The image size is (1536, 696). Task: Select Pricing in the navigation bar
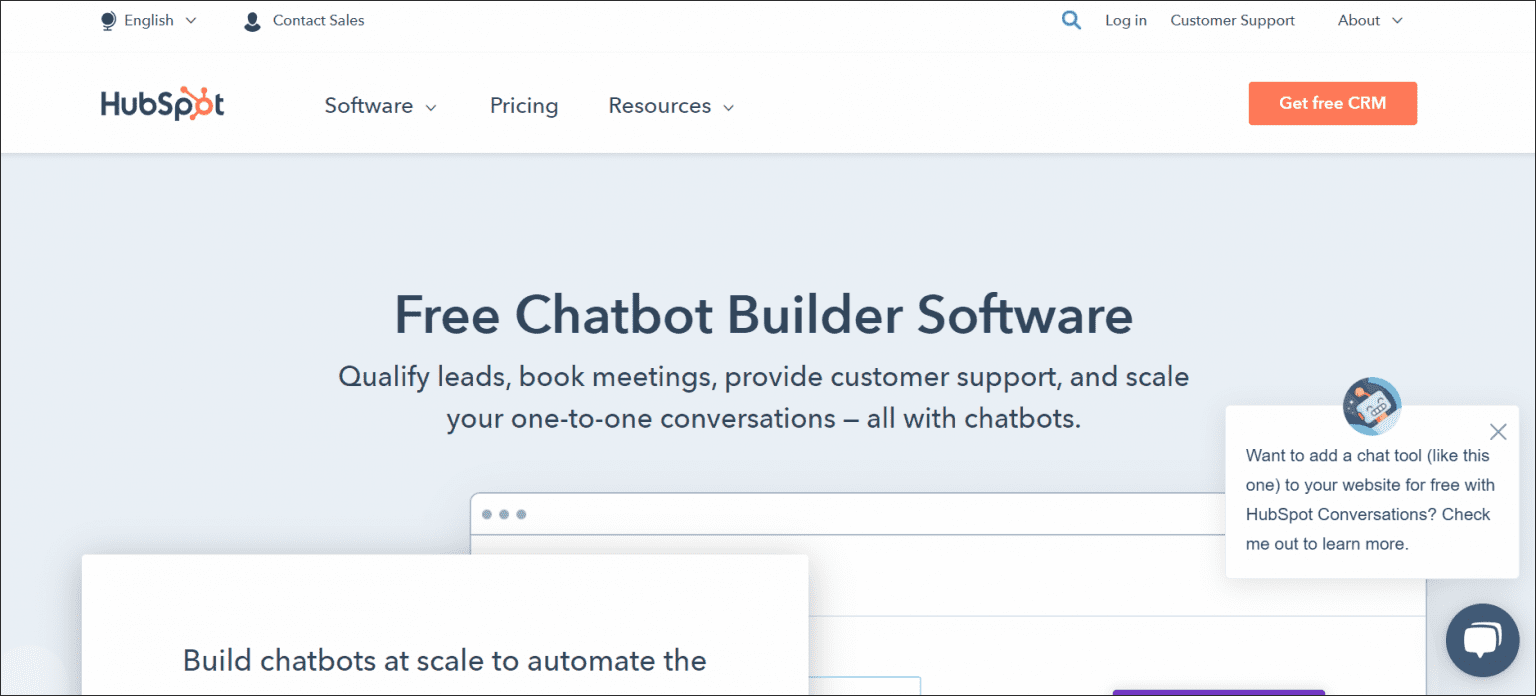[524, 106]
